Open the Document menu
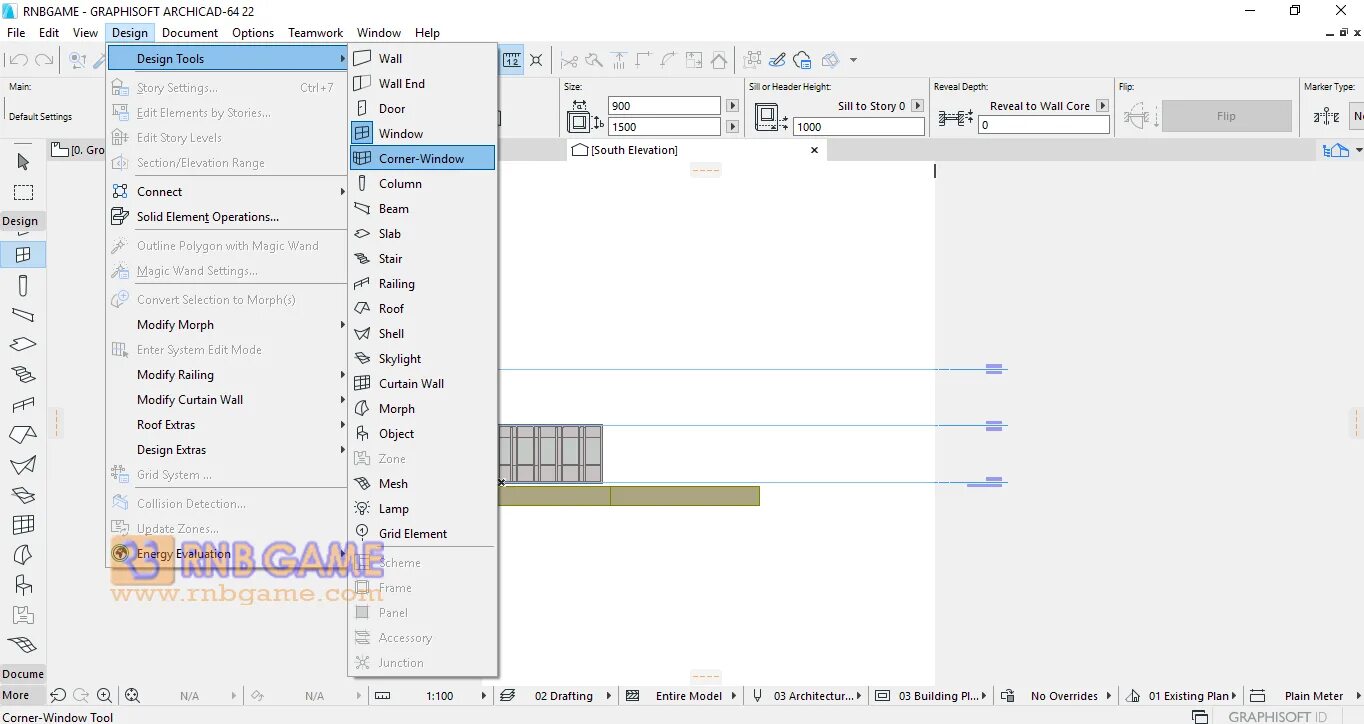Image resolution: width=1364 pixels, height=724 pixels. pos(190,32)
